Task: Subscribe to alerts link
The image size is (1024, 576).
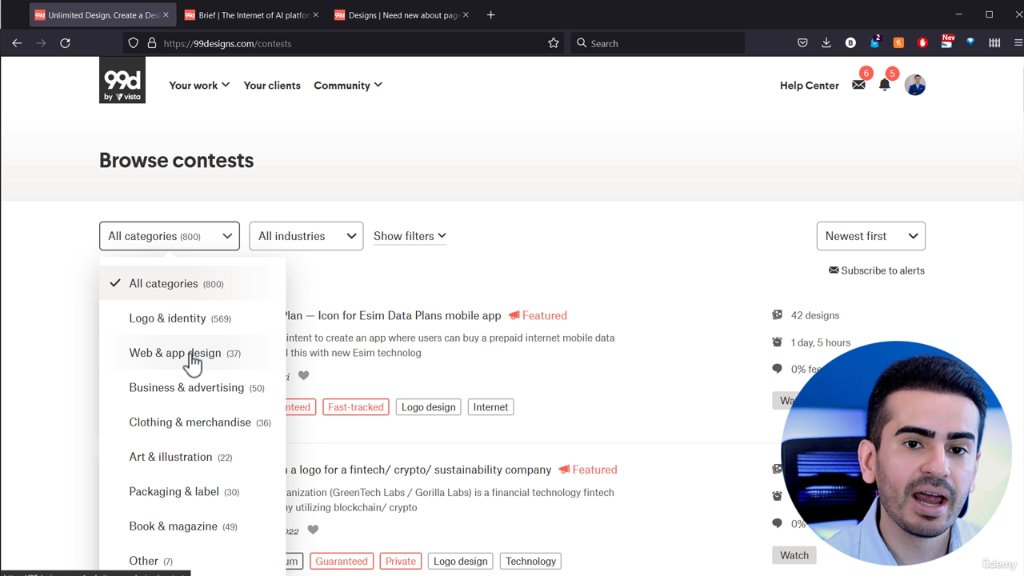Action: (x=876, y=270)
